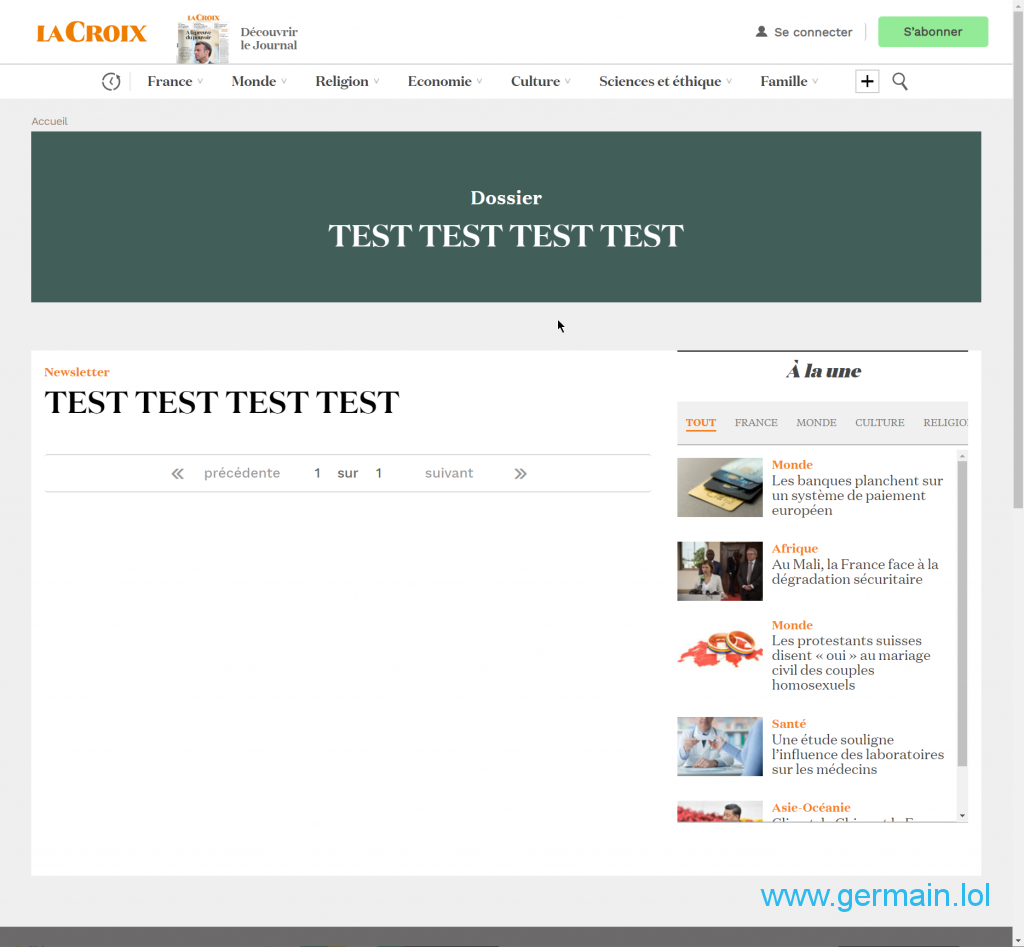Expand the Culture navigation dropdown
This screenshot has width=1024, height=947.
coord(540,82)
